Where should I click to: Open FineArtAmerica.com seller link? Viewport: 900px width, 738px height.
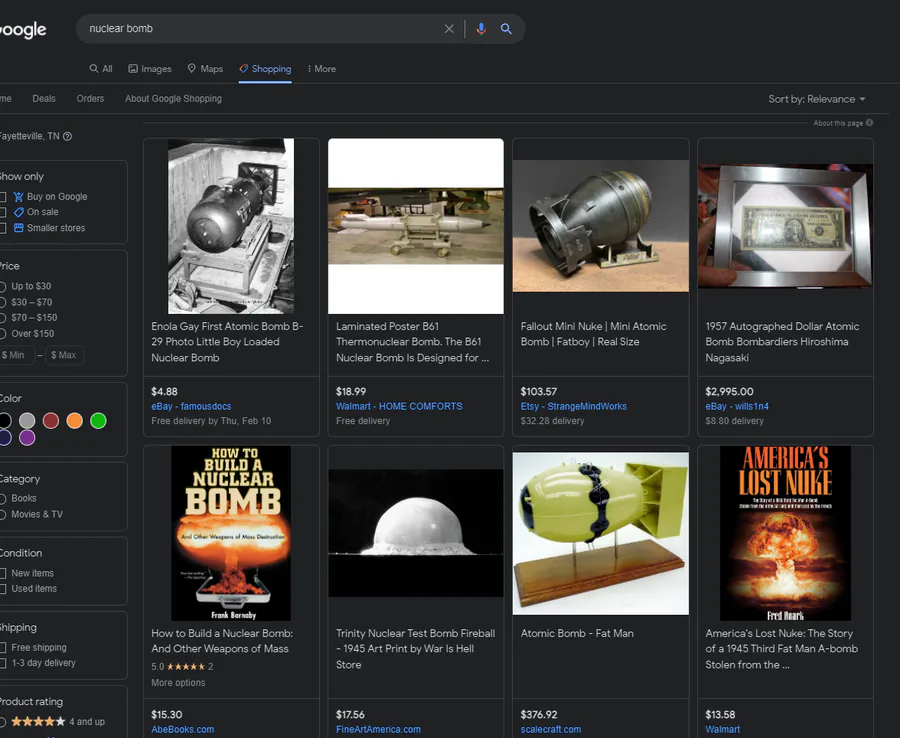378,729
